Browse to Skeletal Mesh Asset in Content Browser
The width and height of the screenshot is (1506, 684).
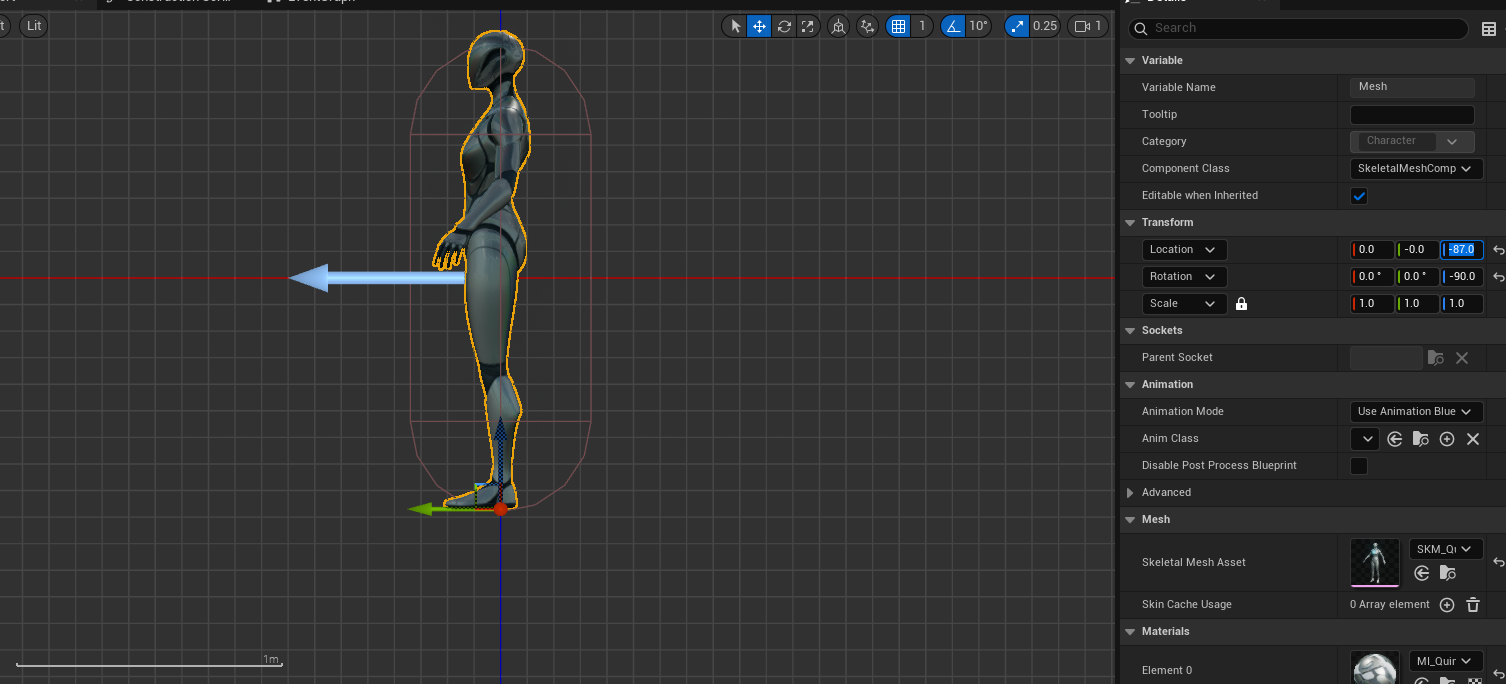click(1447, 573)
